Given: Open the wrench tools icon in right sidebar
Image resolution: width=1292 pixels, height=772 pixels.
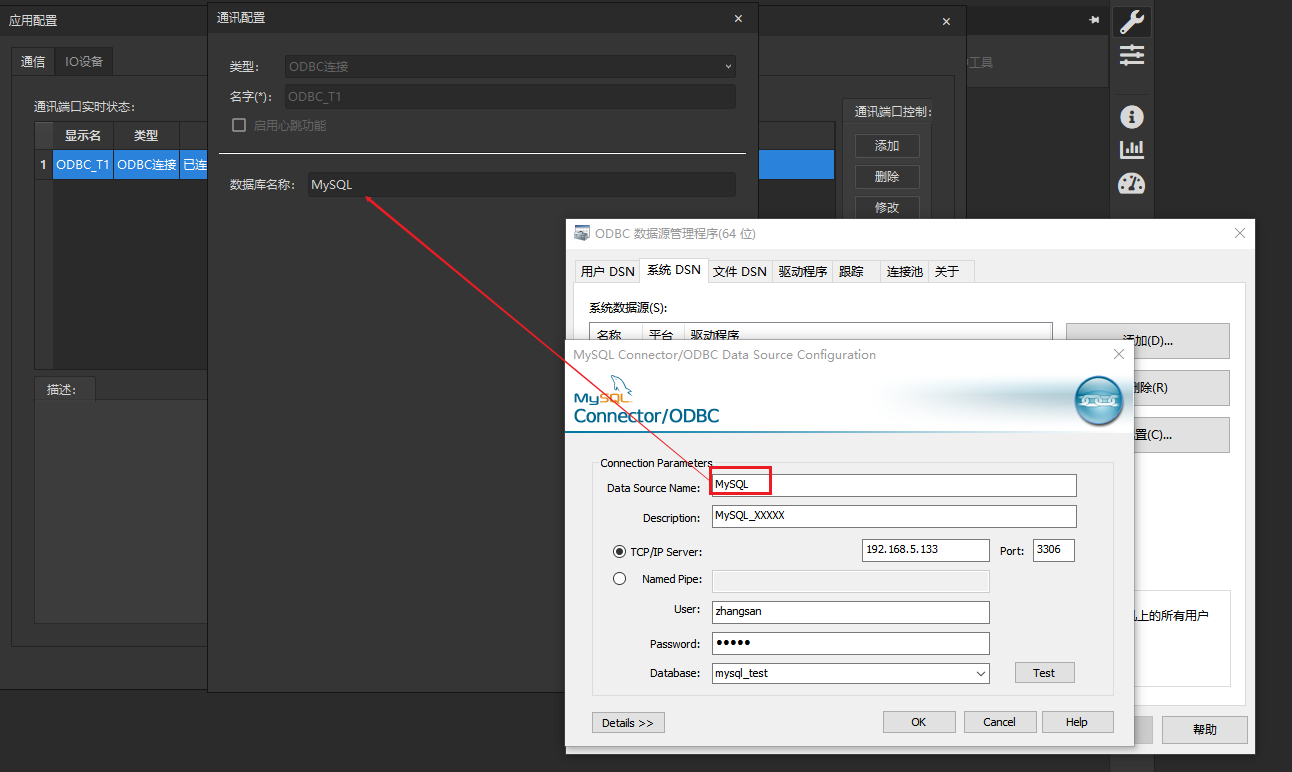Looking at the screenshot, I should tap(1132, 22).
